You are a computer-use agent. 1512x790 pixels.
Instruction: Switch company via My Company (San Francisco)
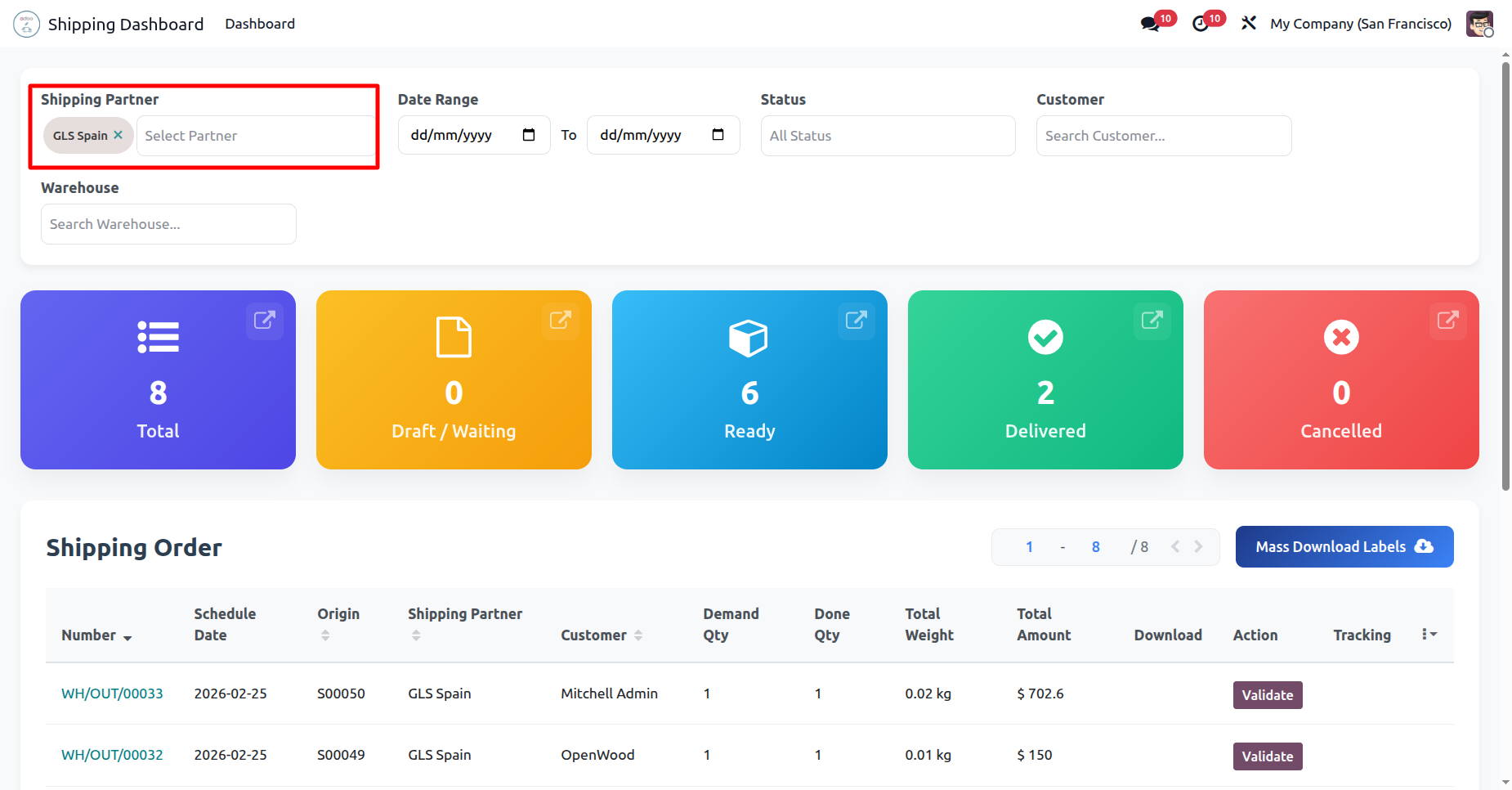pyautogui.click(x=1360, y=24)
